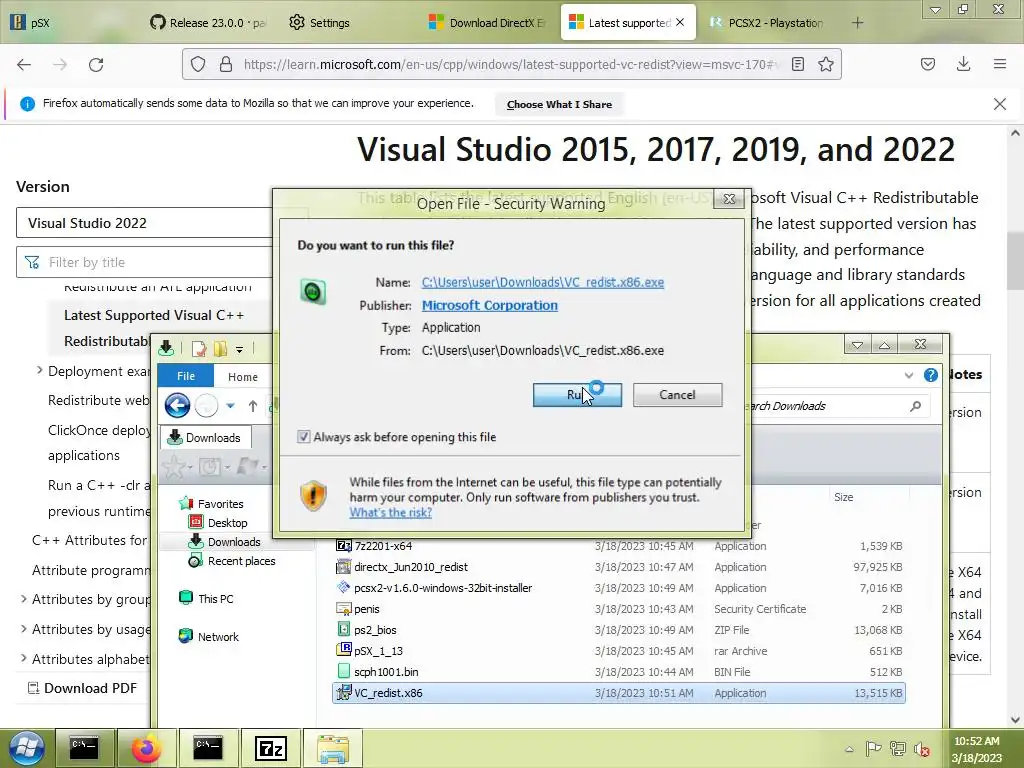Image resolution: width=1024 pixels, height=768 pixels.
Task: Click the Firefox URL address field
Action: (511, 64)
